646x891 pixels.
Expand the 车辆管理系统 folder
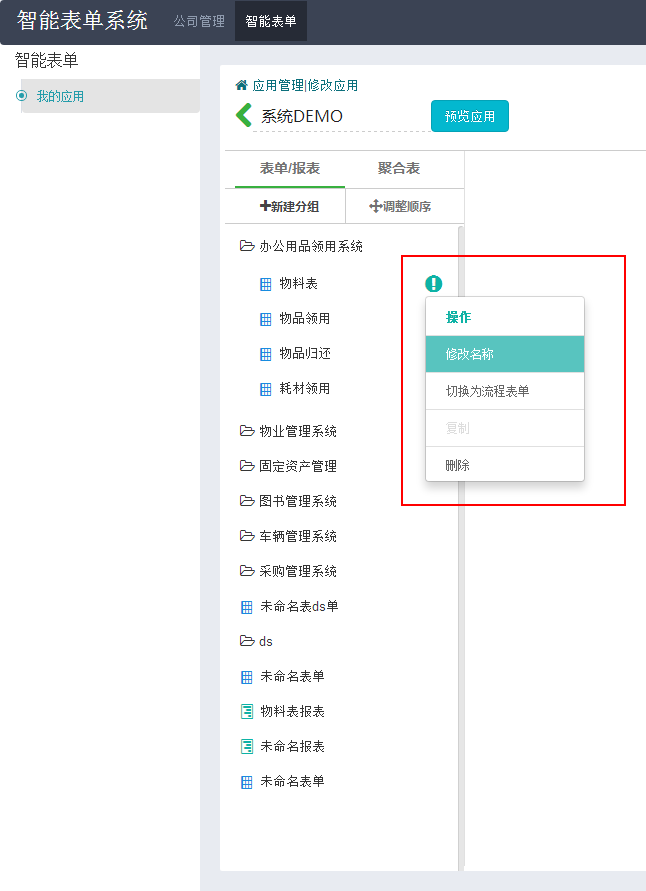tap(288, 536)
